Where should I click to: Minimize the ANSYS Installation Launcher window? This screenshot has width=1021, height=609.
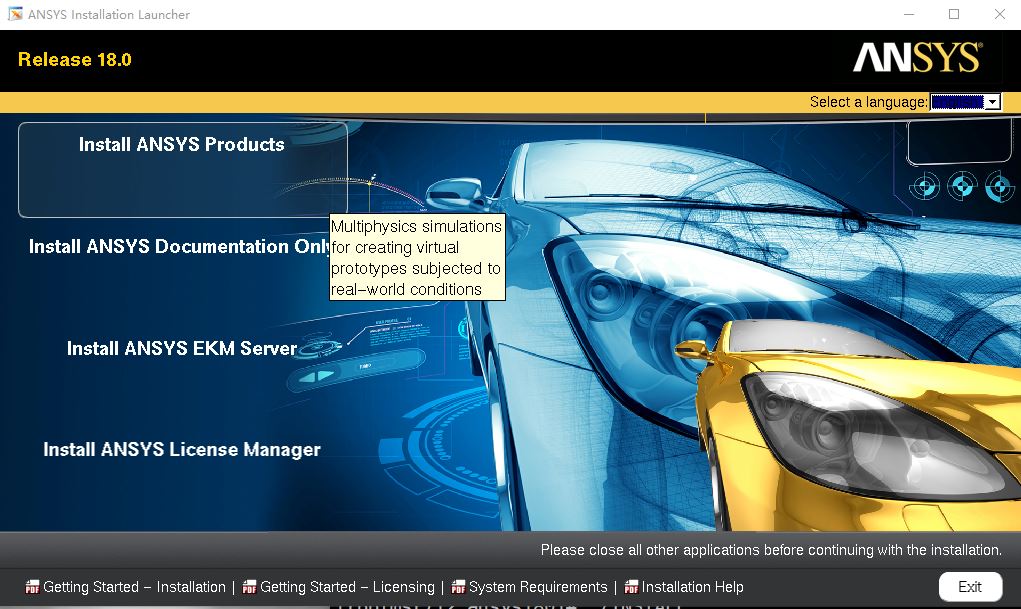coord(909,14)
